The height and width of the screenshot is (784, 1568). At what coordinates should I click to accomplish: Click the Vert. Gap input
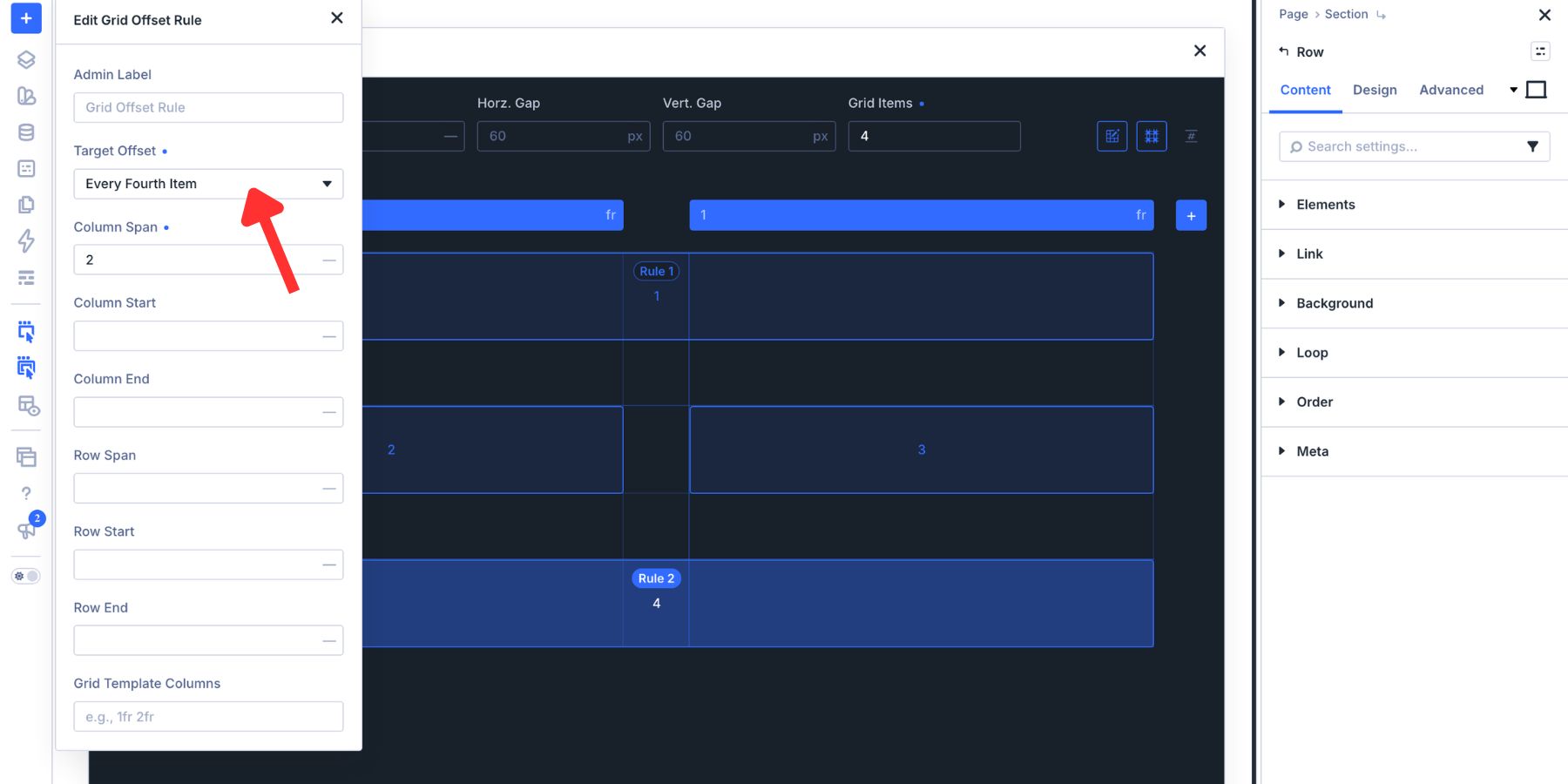click(x=748, y=136)
